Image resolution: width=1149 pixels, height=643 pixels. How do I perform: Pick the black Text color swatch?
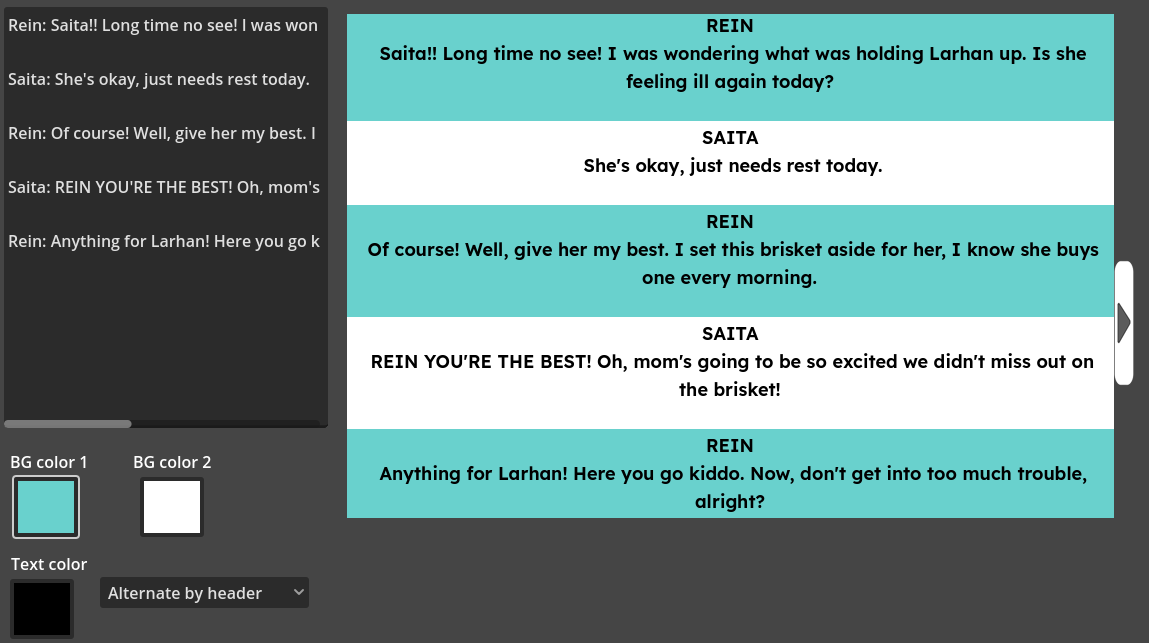click(x=42, y=608)
